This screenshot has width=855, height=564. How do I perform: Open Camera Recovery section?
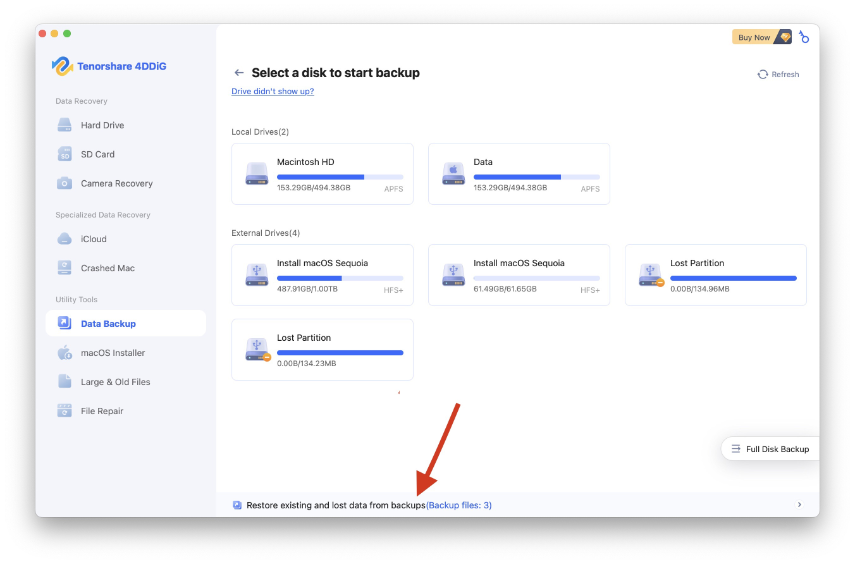(x=126, y=183)
